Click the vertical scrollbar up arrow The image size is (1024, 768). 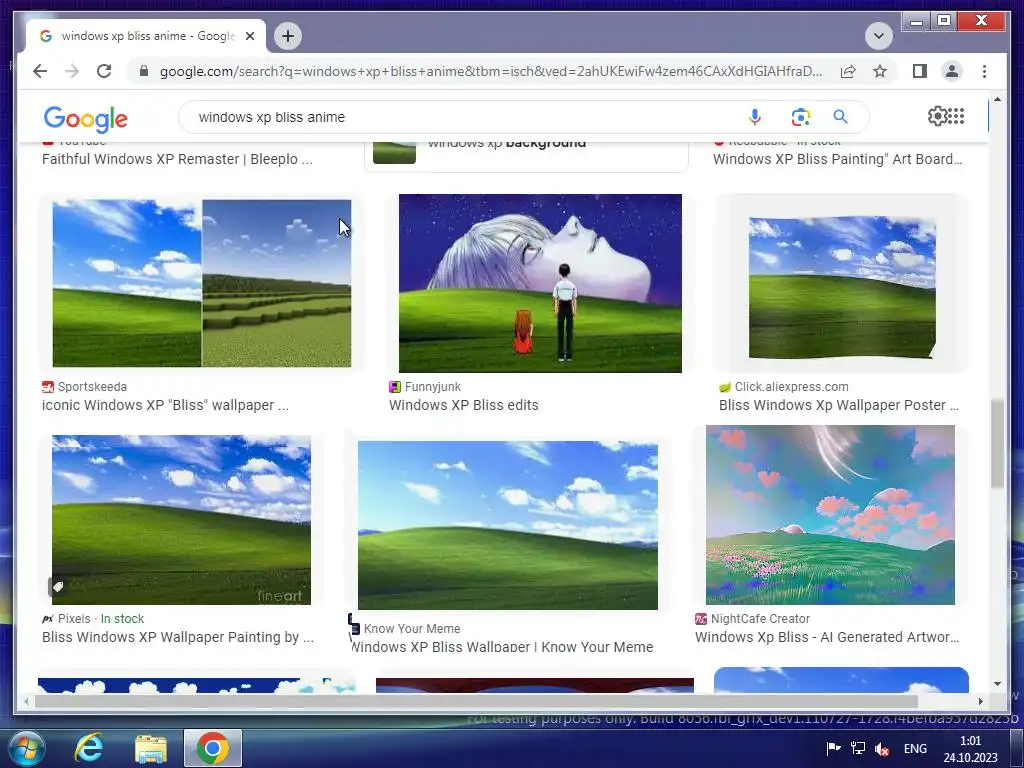tap(997, 99)
